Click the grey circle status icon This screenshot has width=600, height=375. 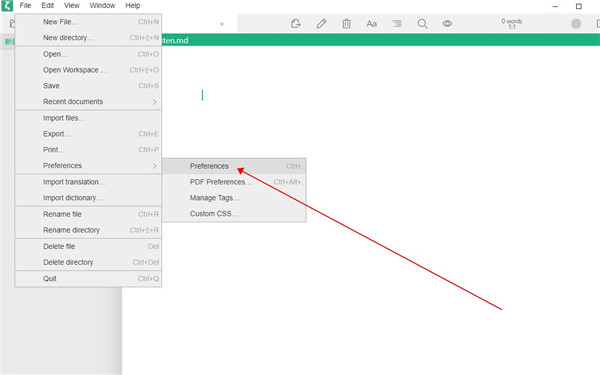576,24
